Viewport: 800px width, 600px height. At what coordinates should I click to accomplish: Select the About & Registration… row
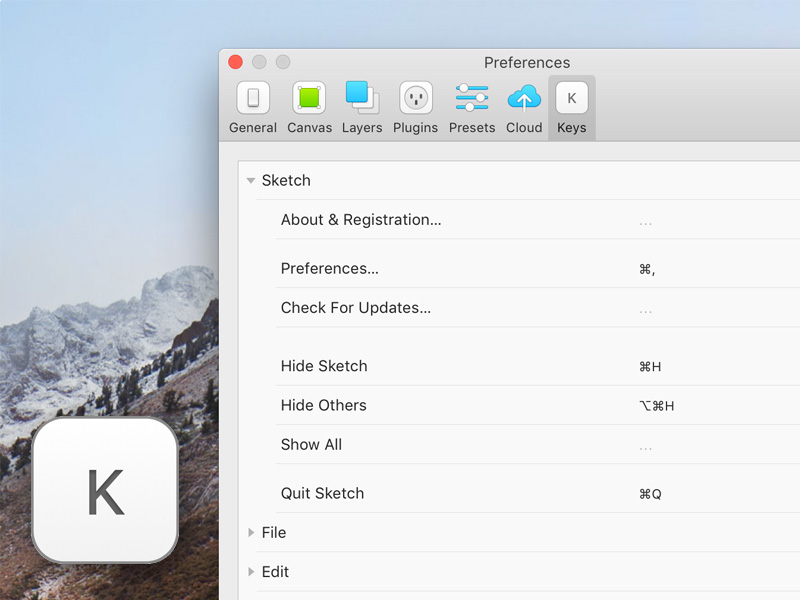pos(538,220)
